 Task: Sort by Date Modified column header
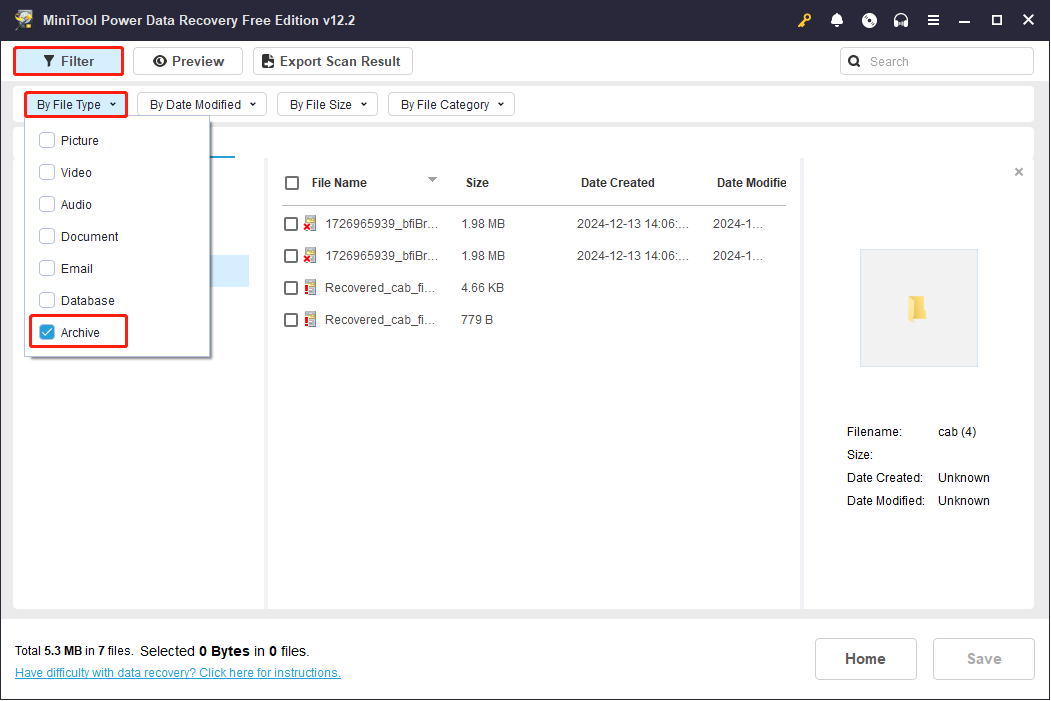[x=751, y=182]
